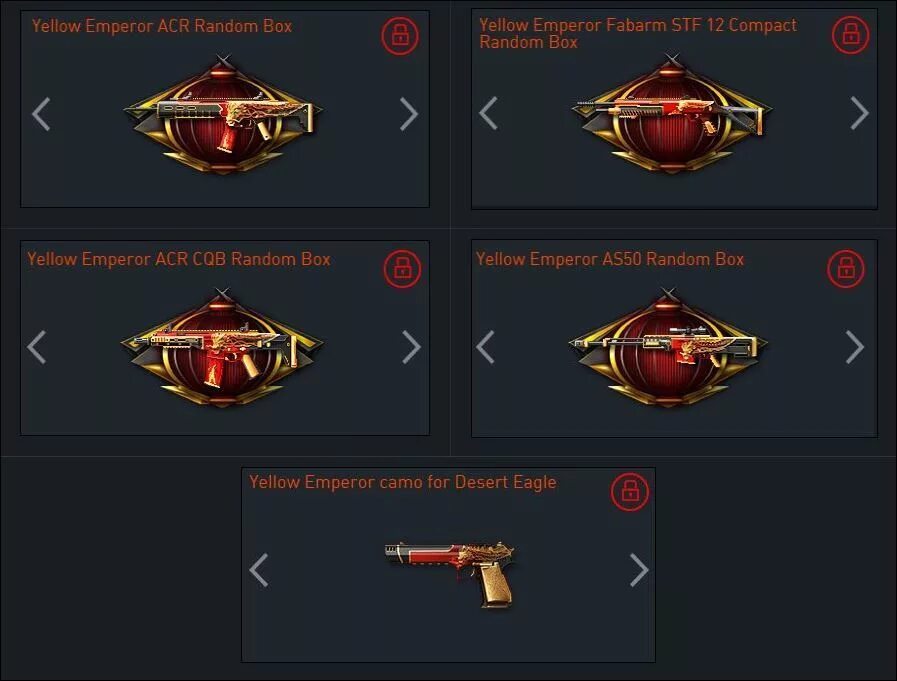The width and height of the screenshot is (897, 681).
Task: Click the lock icon on Yellow Emperor ACR Random Box
Action: (x=400, y=35)
